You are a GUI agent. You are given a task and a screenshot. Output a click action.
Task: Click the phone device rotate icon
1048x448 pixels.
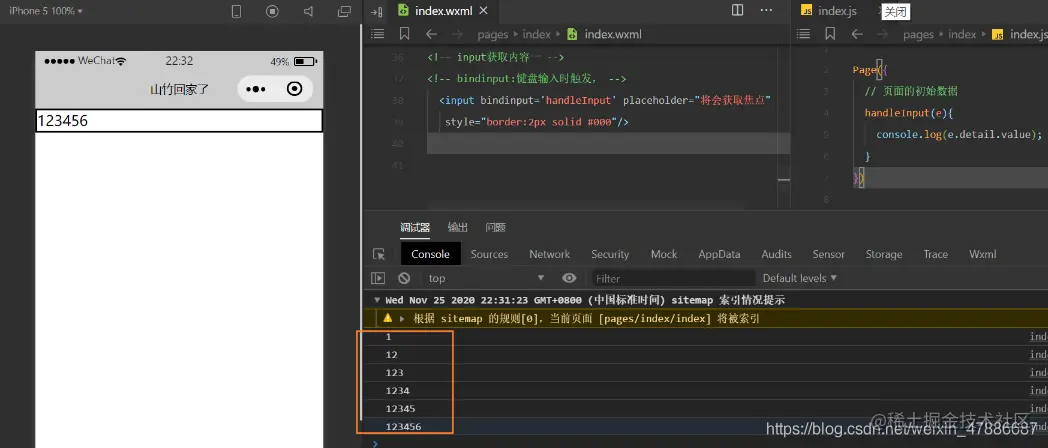pos(236,11)
